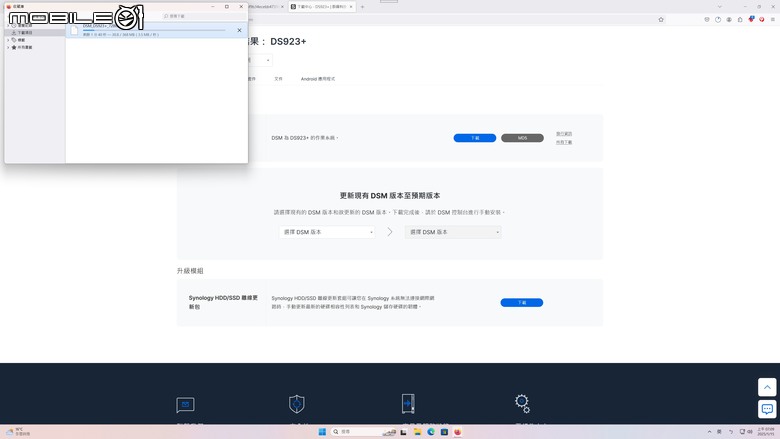Open the network and volume tray icons

pos(746,432)
